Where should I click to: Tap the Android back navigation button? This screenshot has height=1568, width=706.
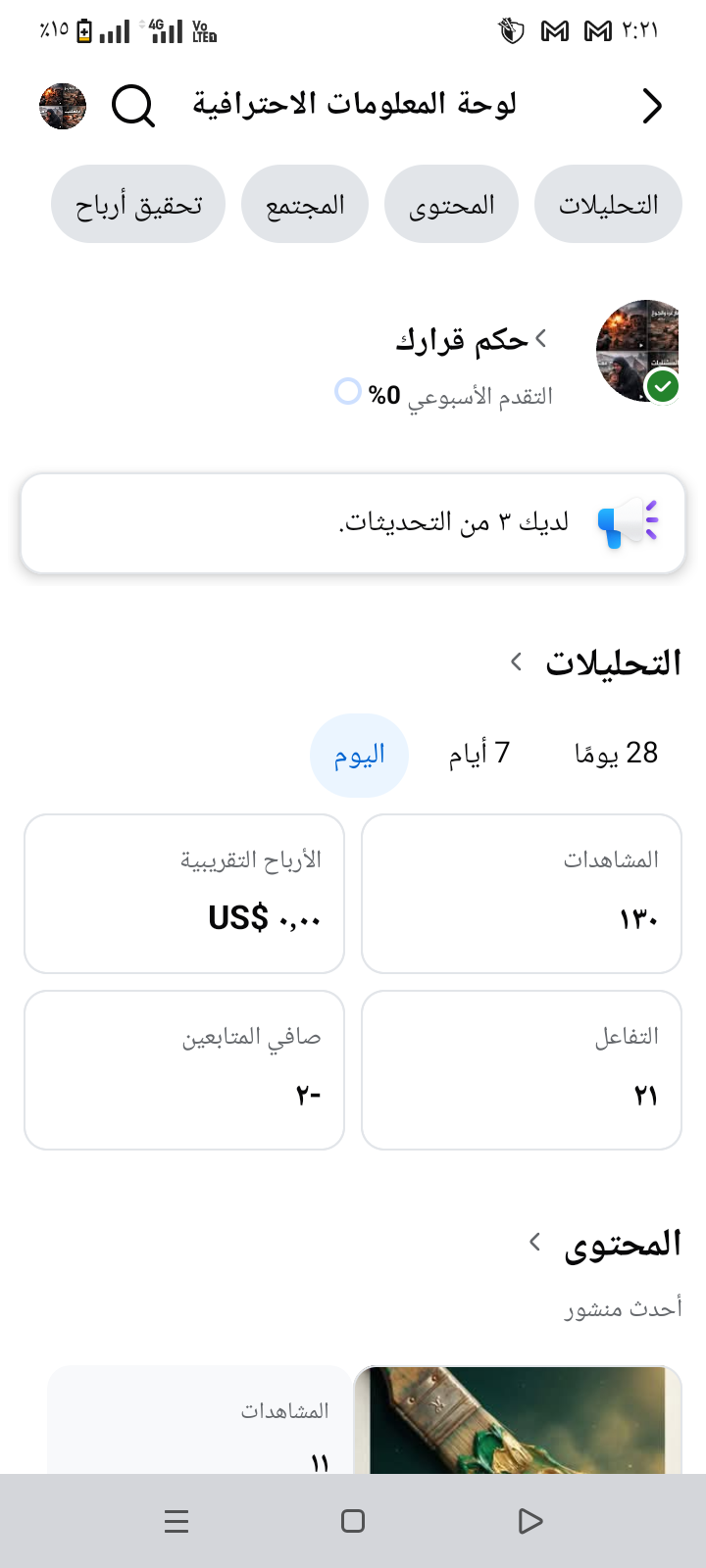pyautogui.click(x=529, y=1521)
